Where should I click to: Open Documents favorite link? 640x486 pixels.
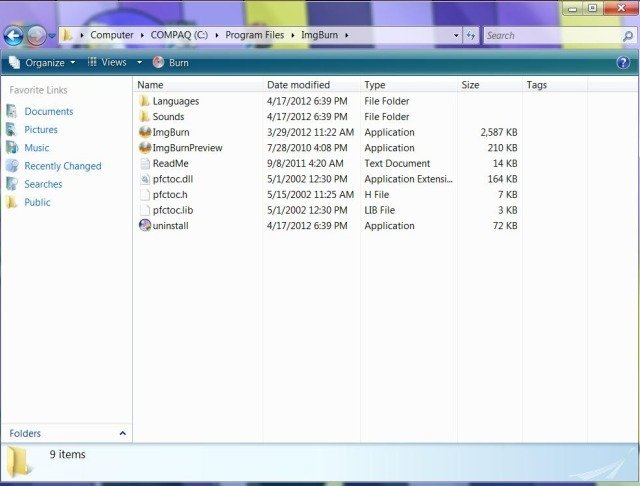point(49,111)
